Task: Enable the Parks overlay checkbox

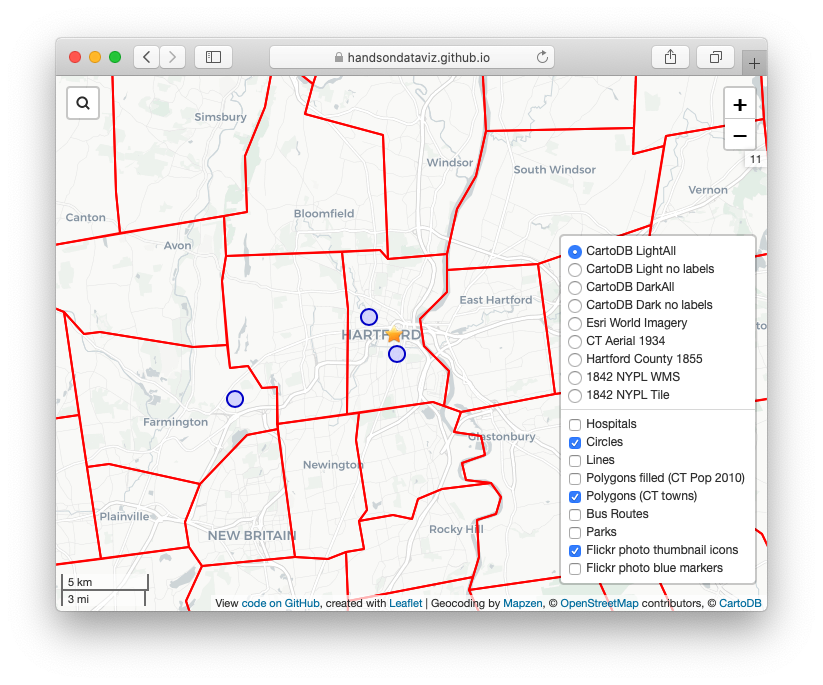Action: click(x=575, y=532)
